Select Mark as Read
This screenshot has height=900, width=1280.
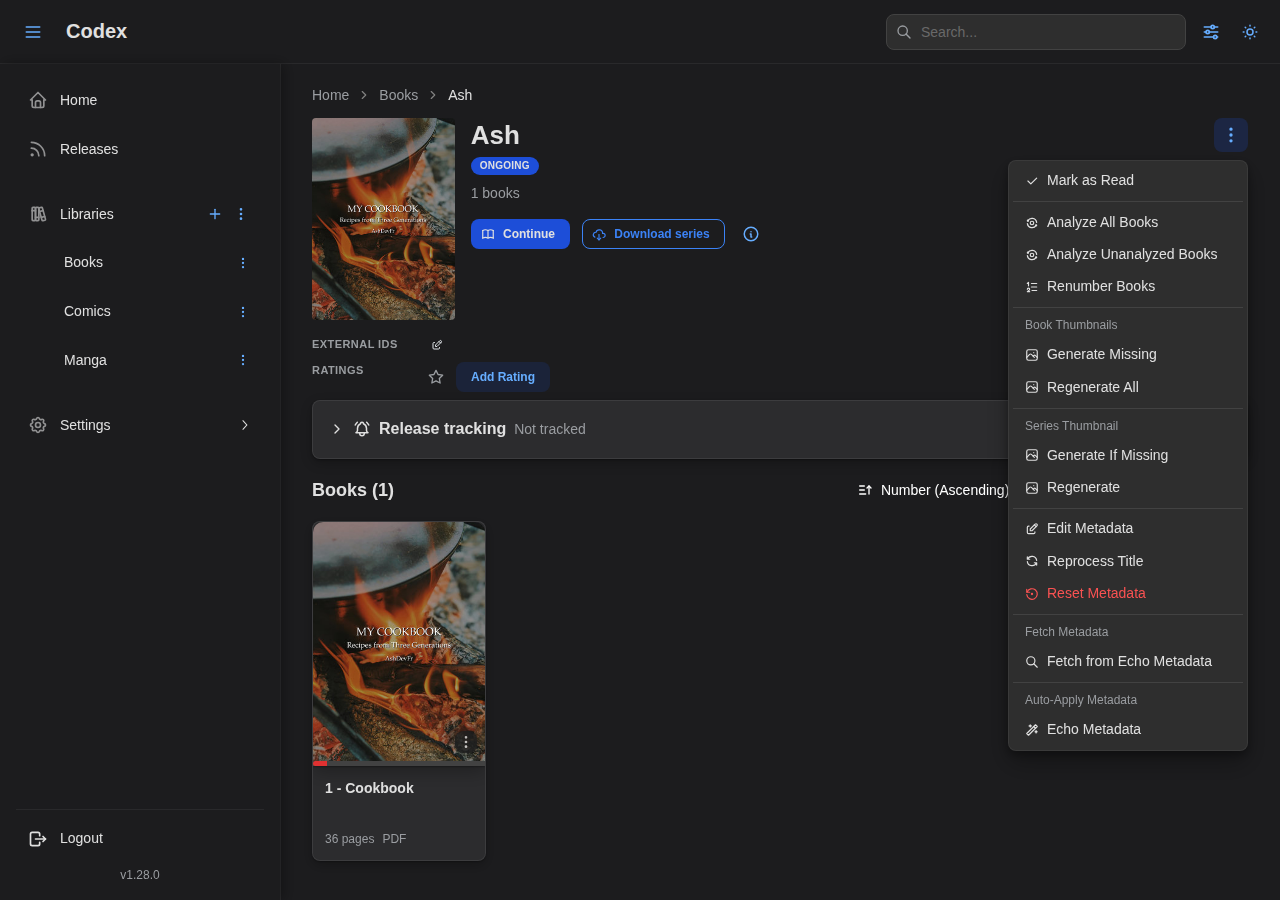(1128, 180)
